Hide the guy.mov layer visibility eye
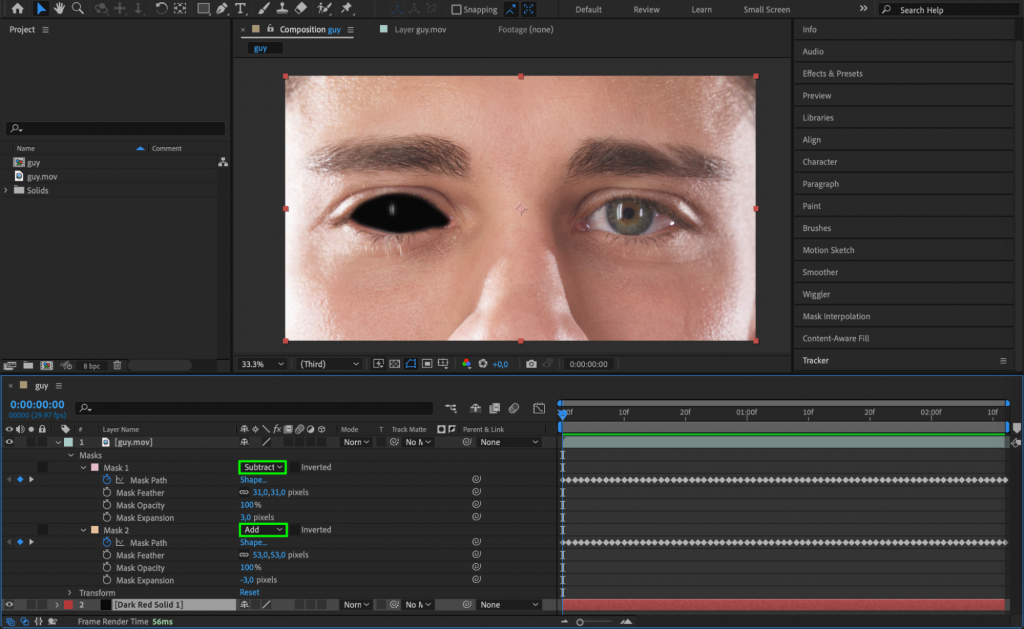The image size is (1024, 629). (9, 441)
